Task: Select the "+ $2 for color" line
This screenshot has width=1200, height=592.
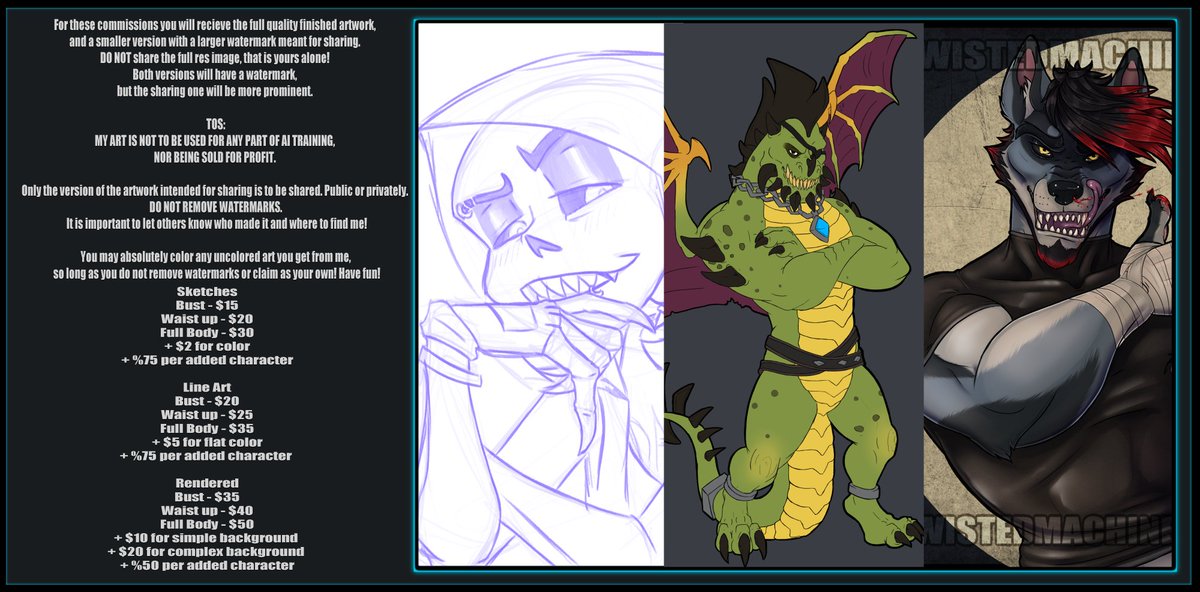Action: (209, 346)
